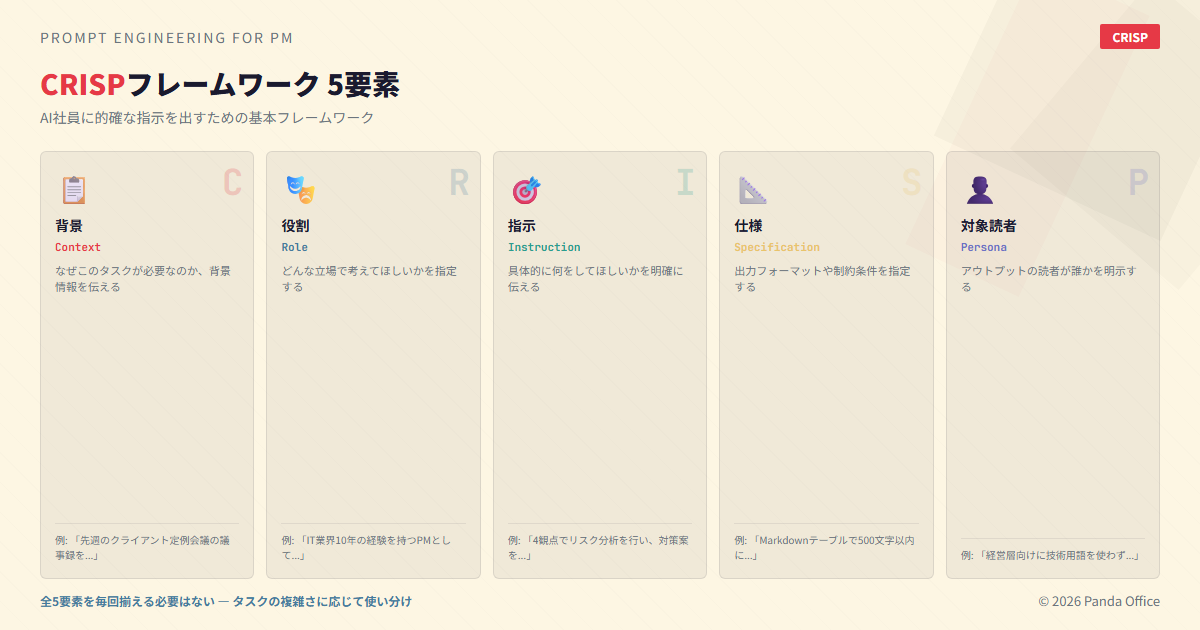Click the © 2026 Panda Office copyright text
This screenshot has width=1200, height=630.
(1099, 601)
